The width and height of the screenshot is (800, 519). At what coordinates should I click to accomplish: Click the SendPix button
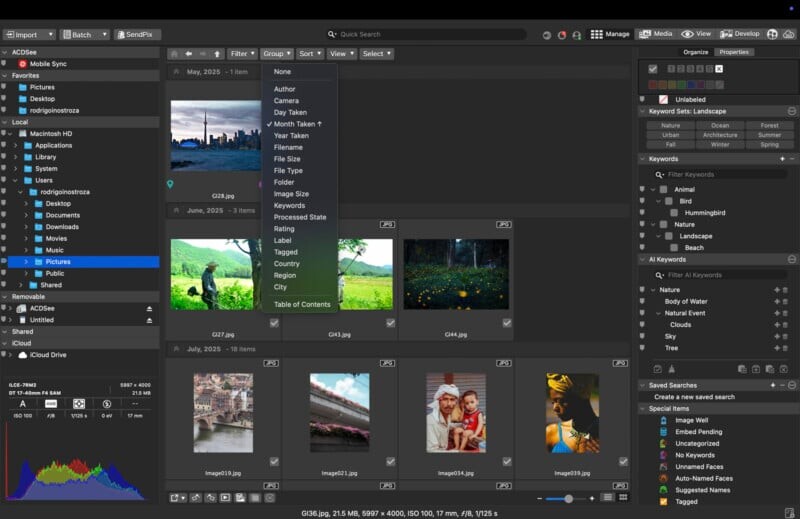pos(137,34)
